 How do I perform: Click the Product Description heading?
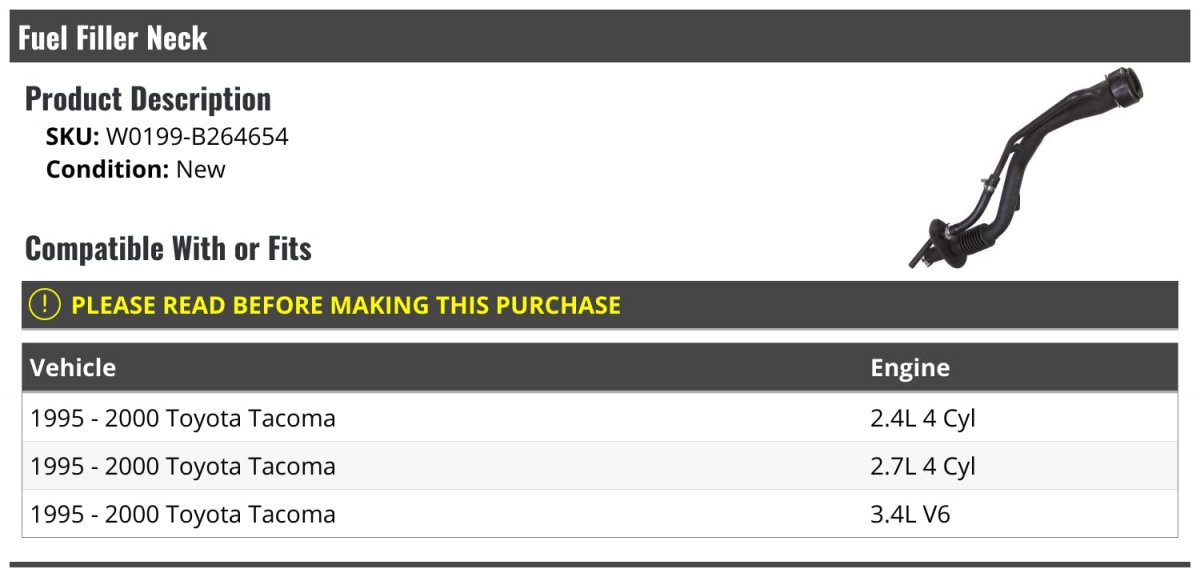148,98
